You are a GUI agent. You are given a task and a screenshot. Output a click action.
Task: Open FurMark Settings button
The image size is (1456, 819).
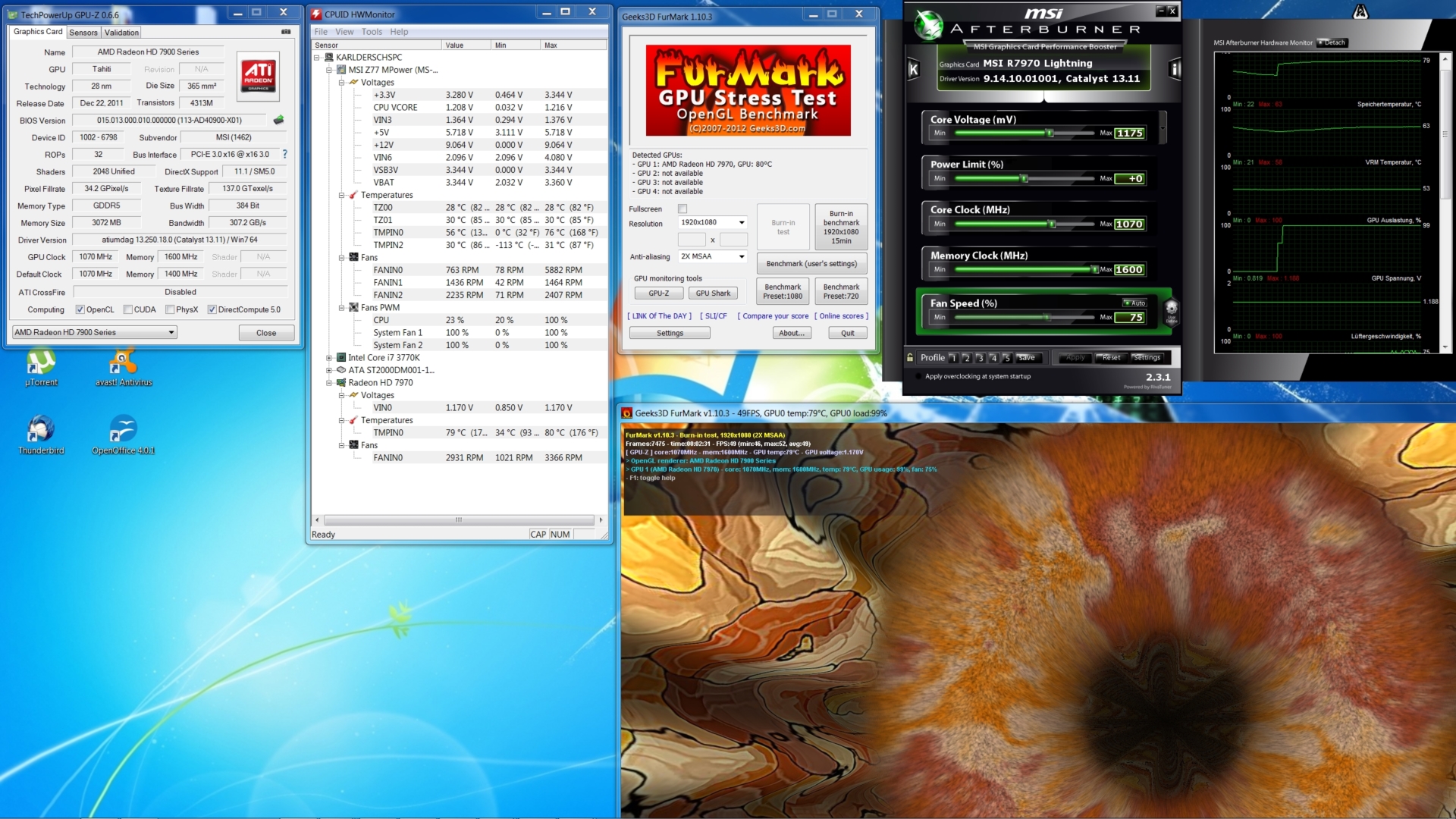(x=670, y=333)
